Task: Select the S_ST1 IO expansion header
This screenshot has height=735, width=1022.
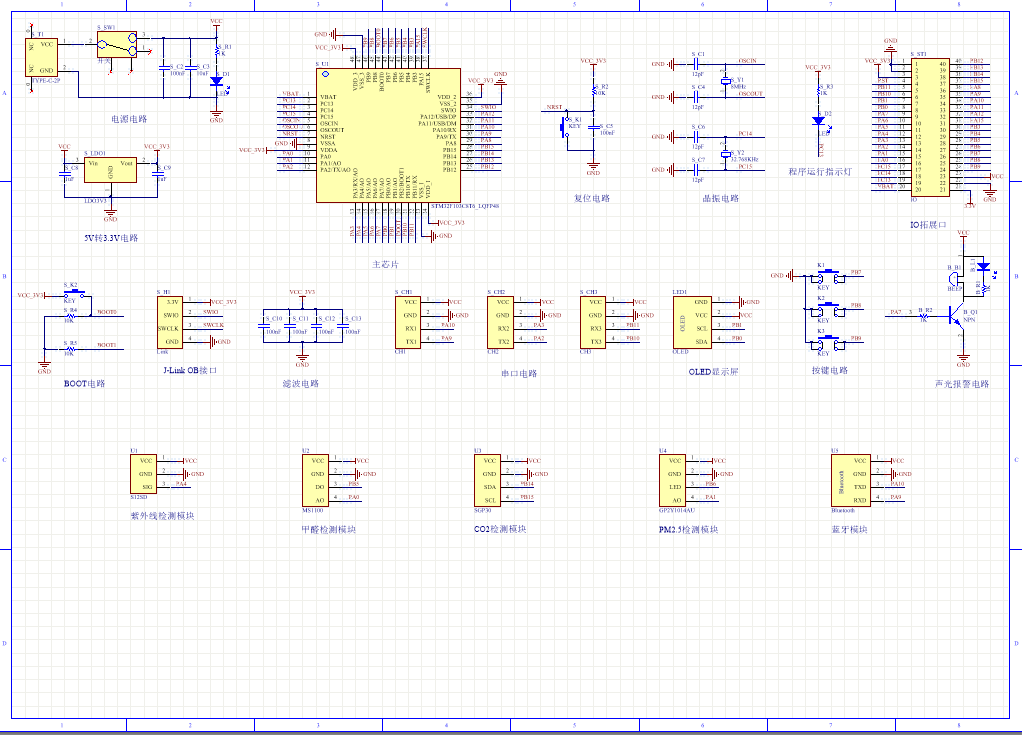Action: pyautogui.click(x=931, y=127)
